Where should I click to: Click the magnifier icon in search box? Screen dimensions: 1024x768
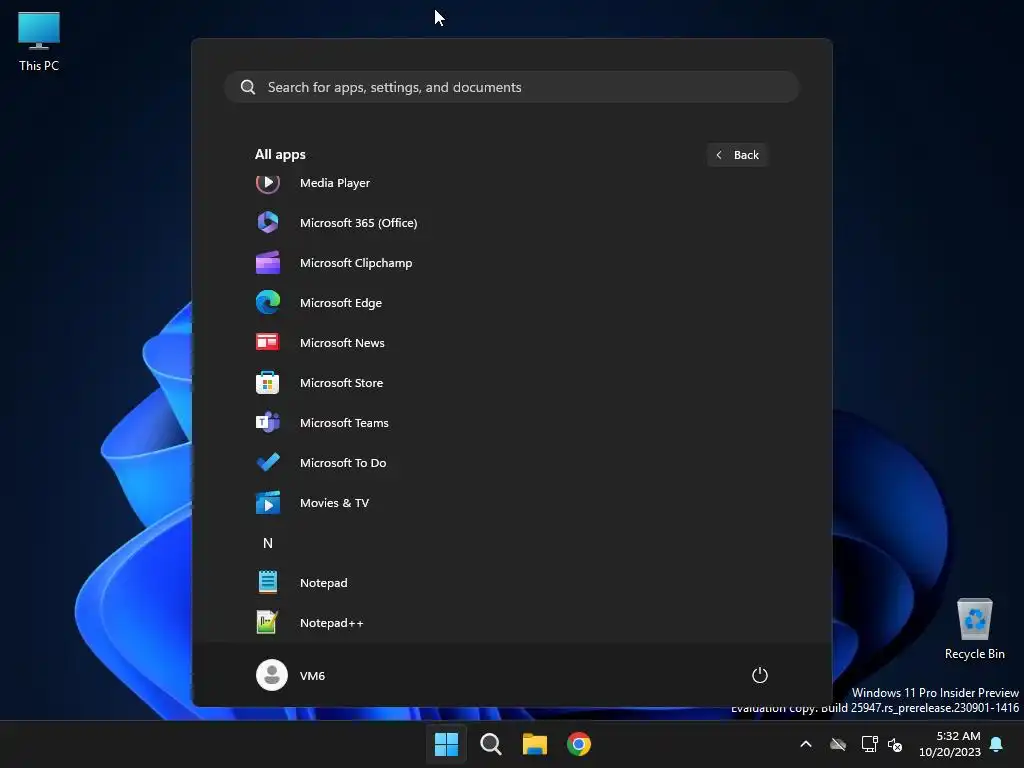coord(248,87)
